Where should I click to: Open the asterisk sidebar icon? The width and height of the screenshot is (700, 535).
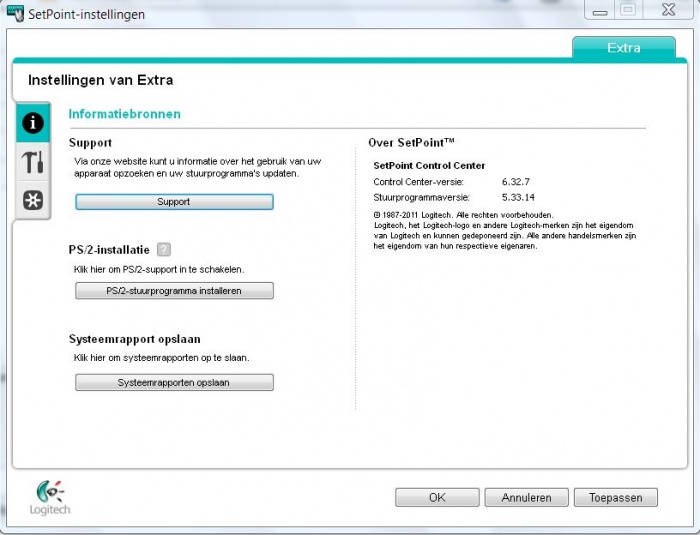[x=33, y=200]
